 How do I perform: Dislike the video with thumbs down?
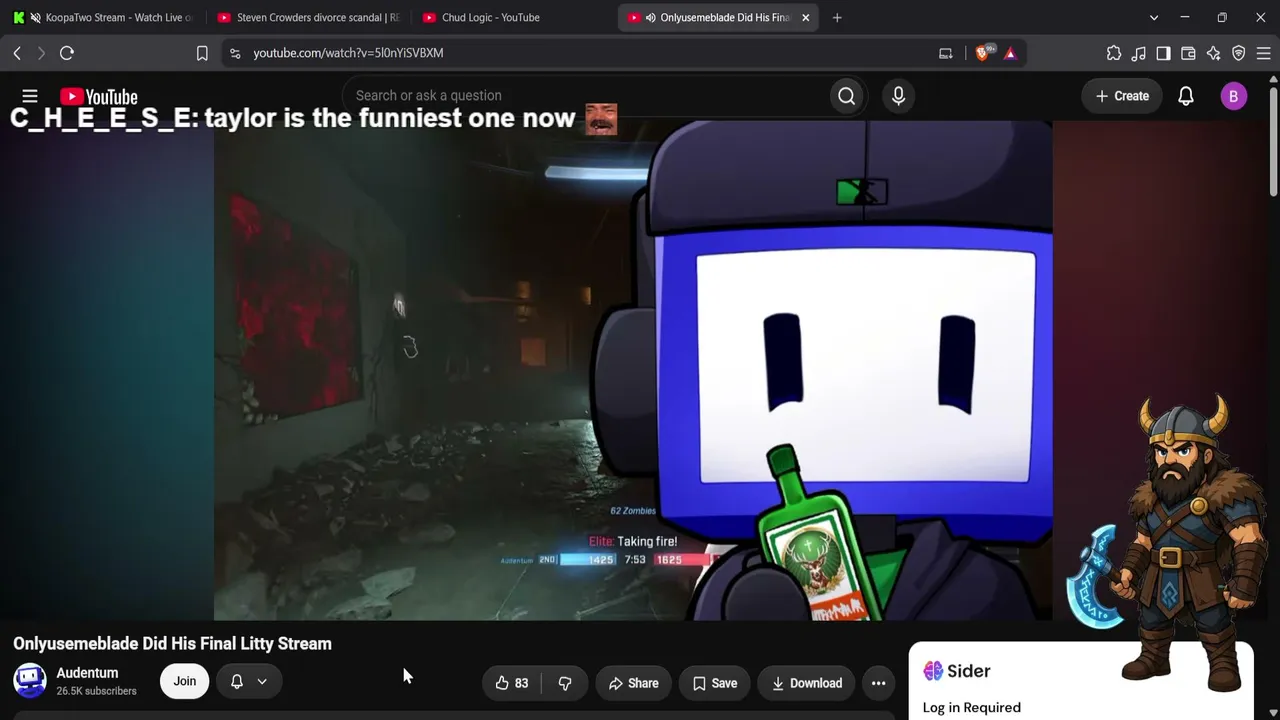pyautogui.click(x=565, y=683)
